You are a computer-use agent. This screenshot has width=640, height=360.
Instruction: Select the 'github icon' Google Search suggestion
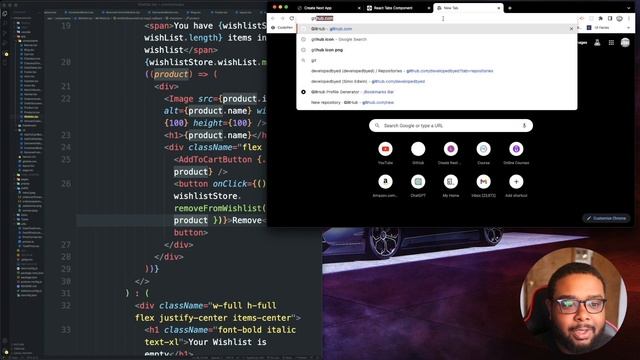pyautogui.click(x=437, y=39)
